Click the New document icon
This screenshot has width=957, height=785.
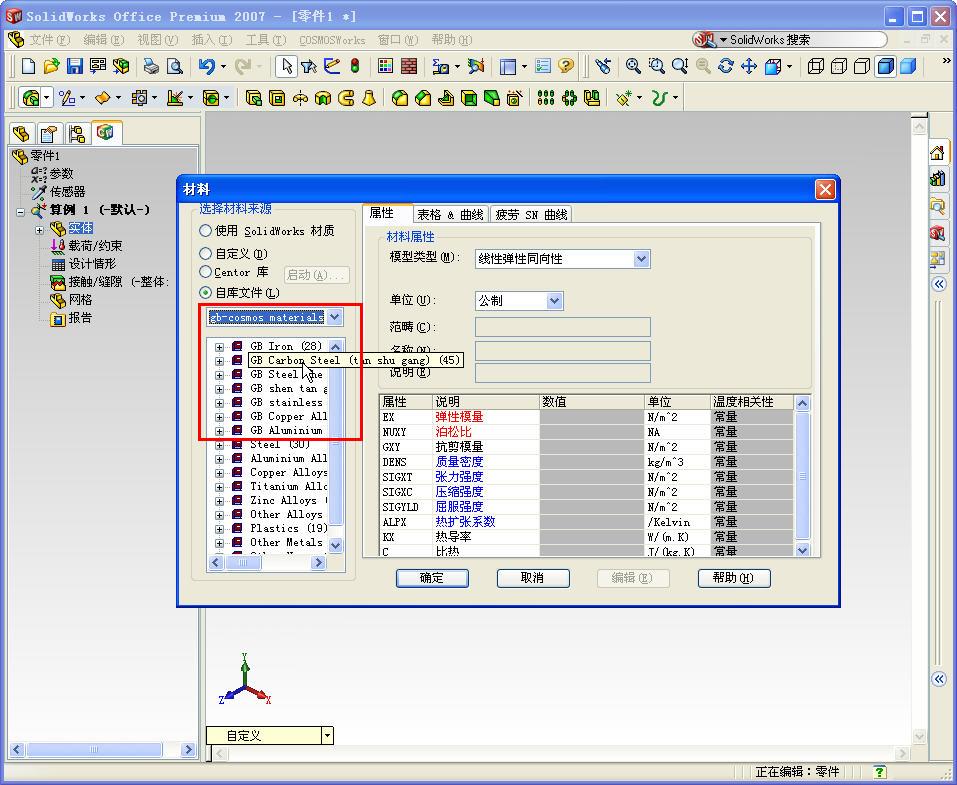pos(28,66)
